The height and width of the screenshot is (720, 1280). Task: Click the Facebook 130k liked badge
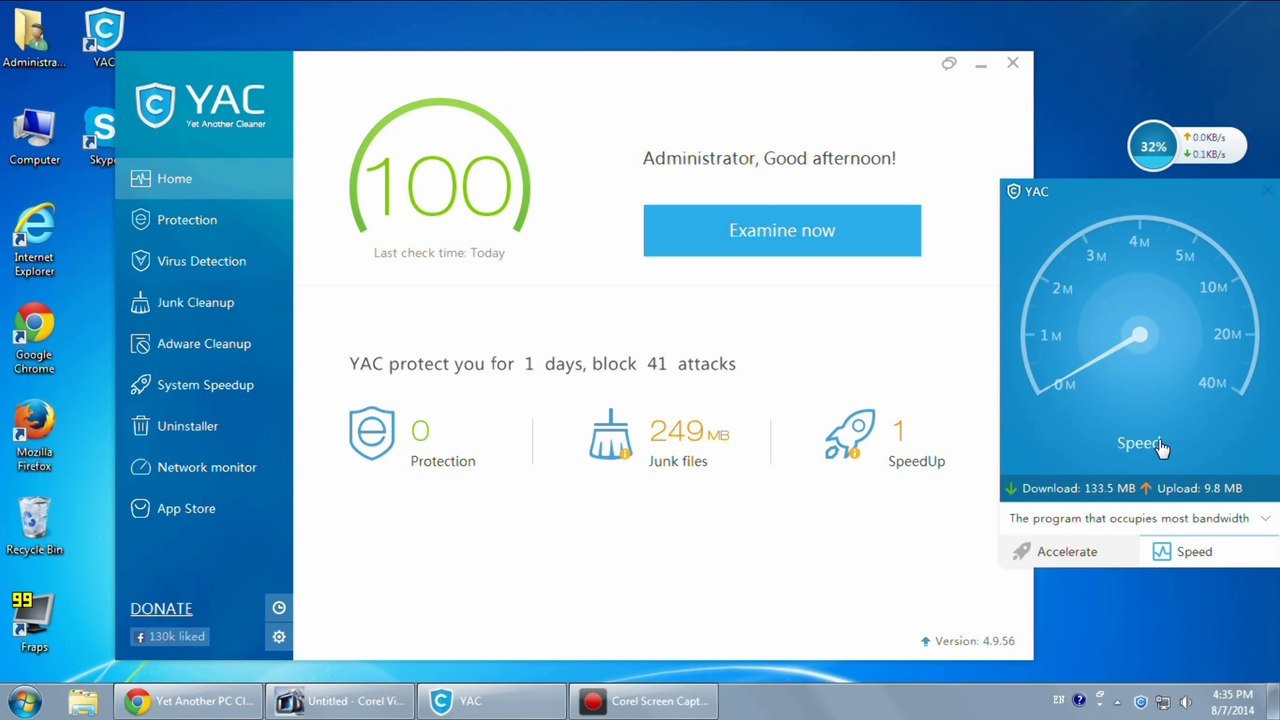click(170, 636)
